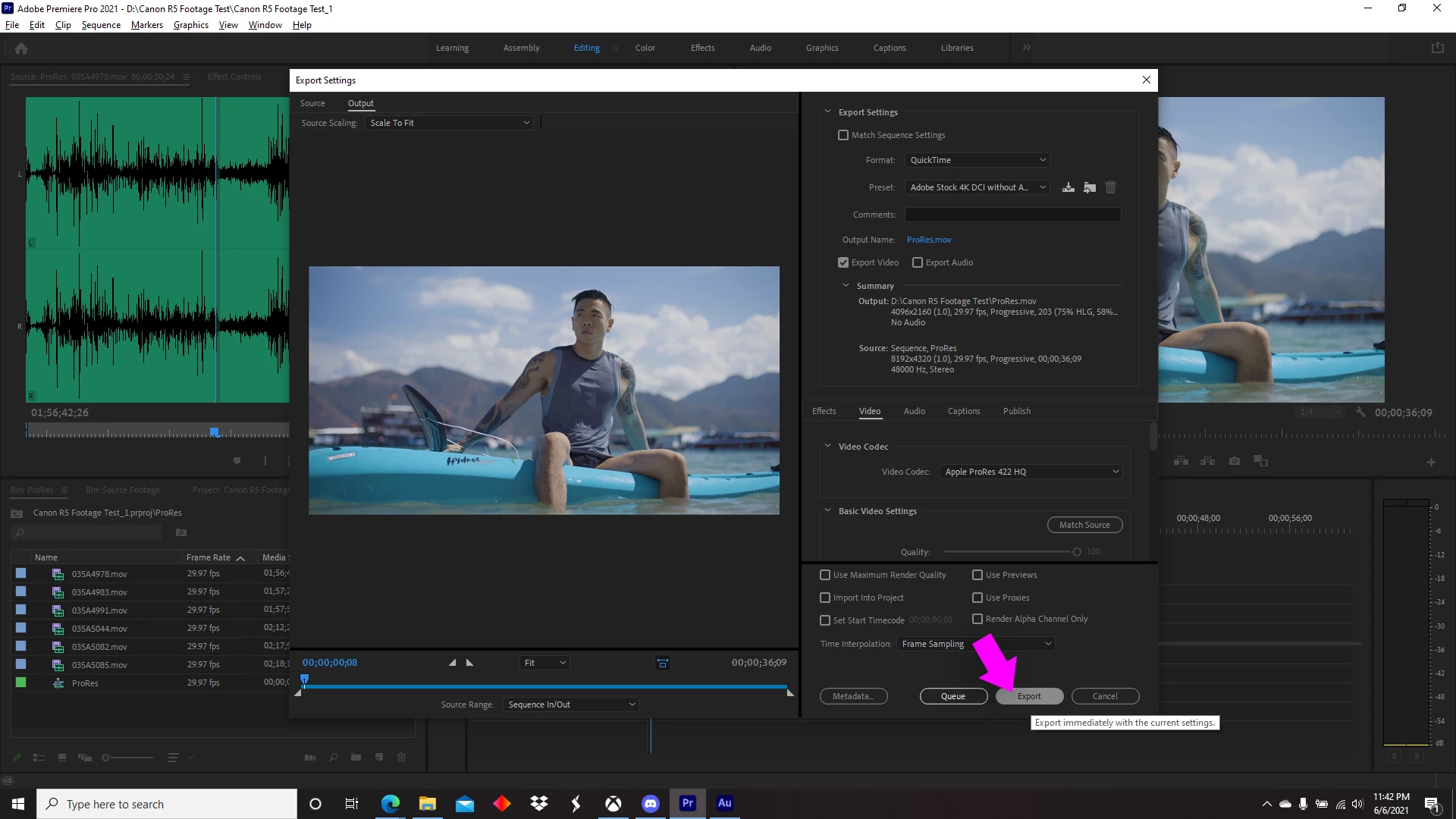Click the Set In Point marker icon

[452, 663]
